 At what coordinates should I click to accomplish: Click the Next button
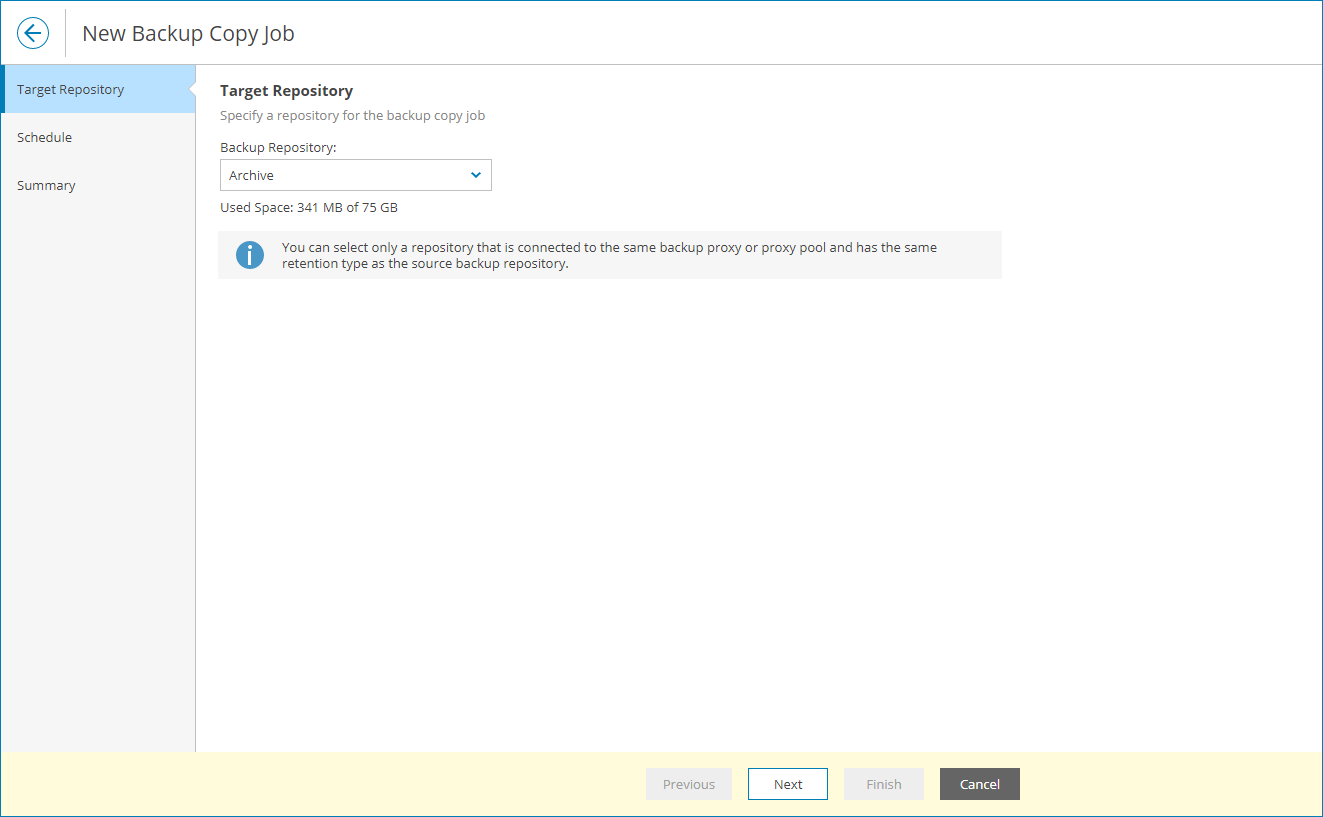(x=788, y=784)
